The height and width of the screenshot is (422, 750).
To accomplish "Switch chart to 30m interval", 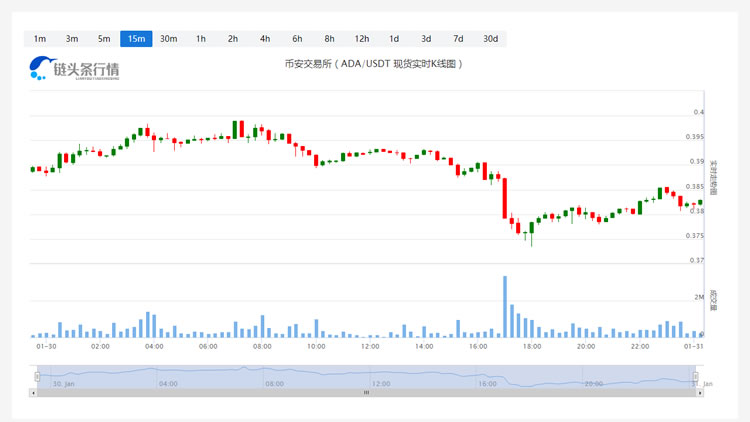I will [x=168, y=39].
